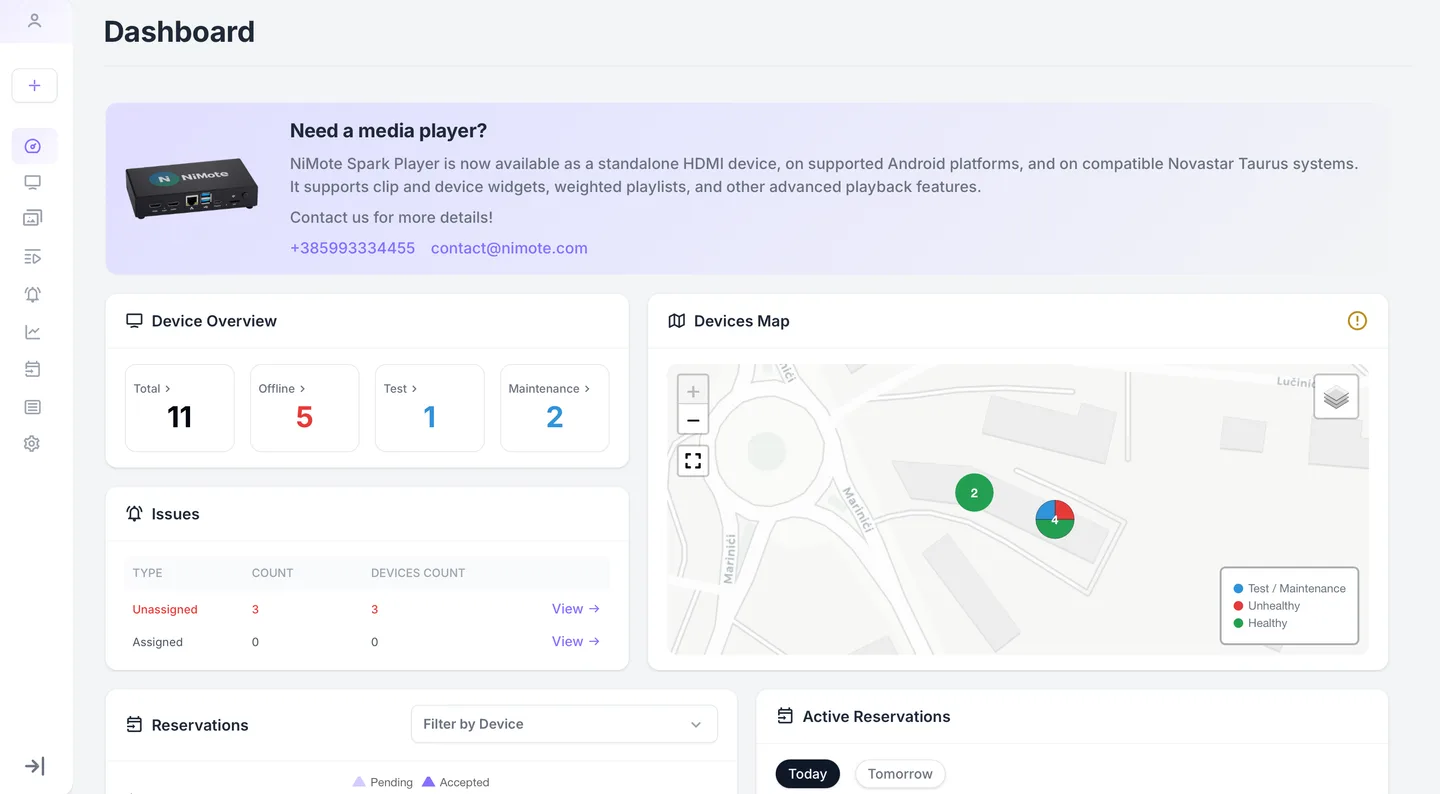
Task: Call the phone number +385993334455
Action: tap(352, 248)
